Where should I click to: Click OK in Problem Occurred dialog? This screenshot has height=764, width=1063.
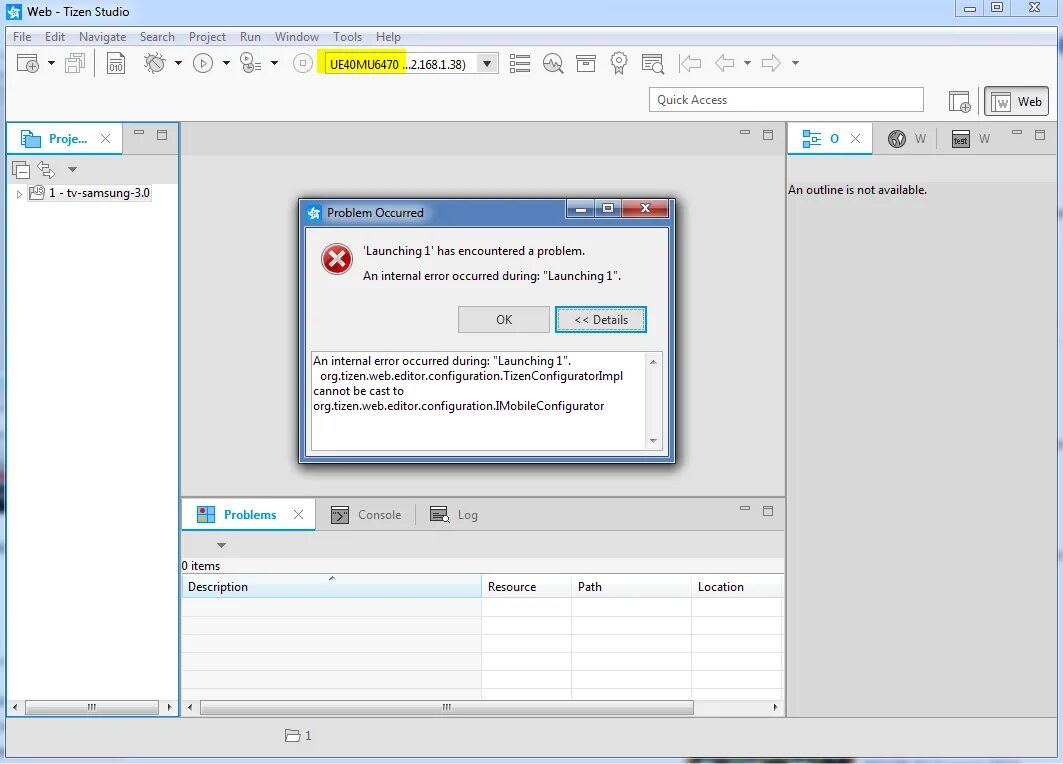pyautogui.click(x=504, y=319)
